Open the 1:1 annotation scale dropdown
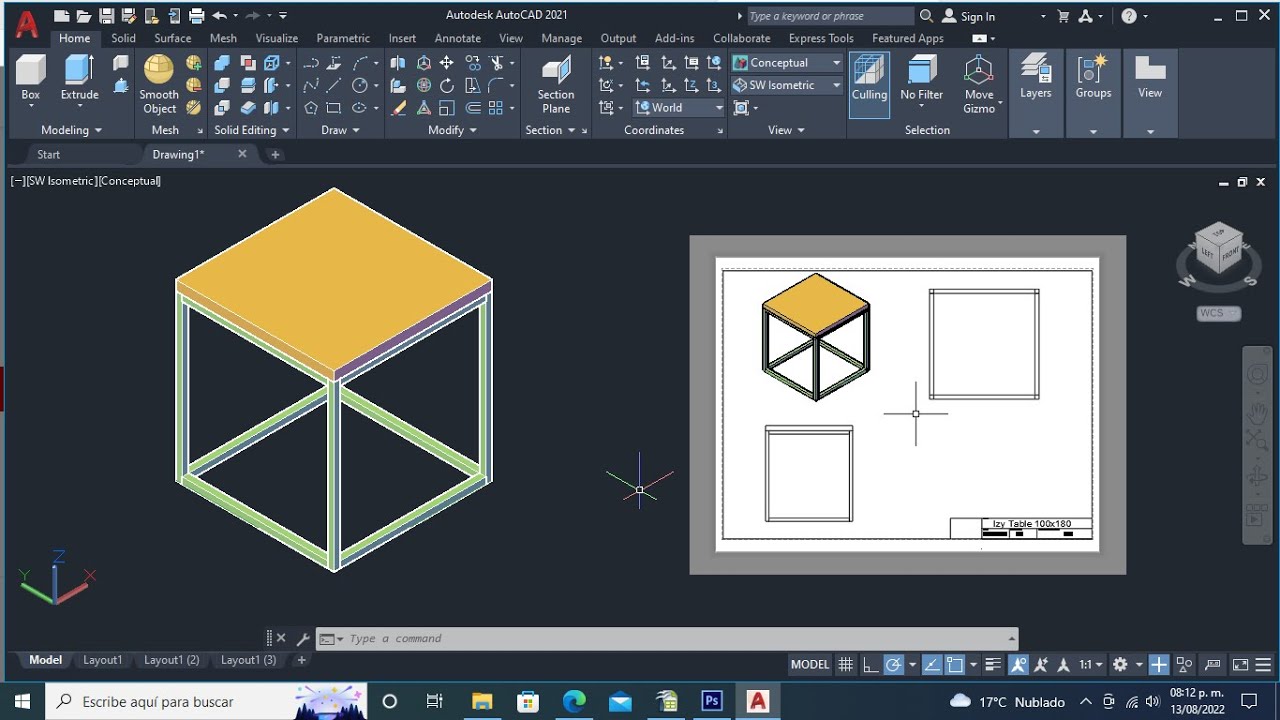 [1091, 664]
